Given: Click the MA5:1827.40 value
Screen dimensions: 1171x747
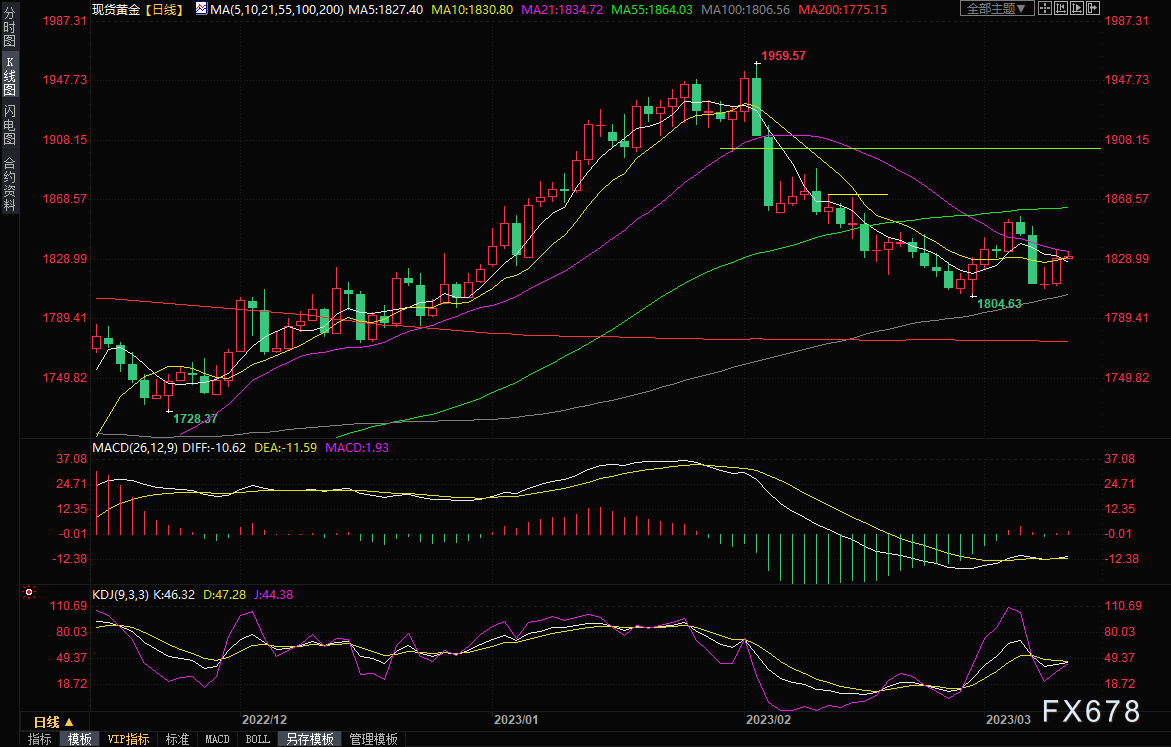Looking at the screenshot, I should tap(385, 10).
